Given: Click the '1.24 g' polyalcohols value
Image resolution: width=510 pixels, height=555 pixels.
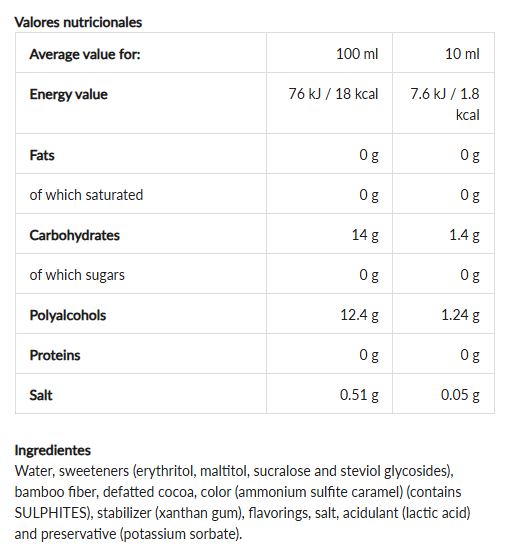Looking at the screenshot, I should [460, 315].
